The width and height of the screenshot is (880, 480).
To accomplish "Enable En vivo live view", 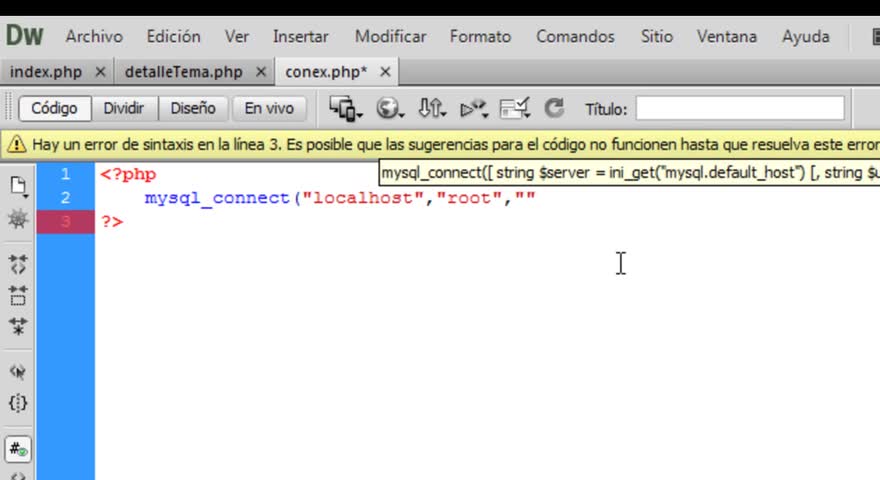I will [269, 108].
